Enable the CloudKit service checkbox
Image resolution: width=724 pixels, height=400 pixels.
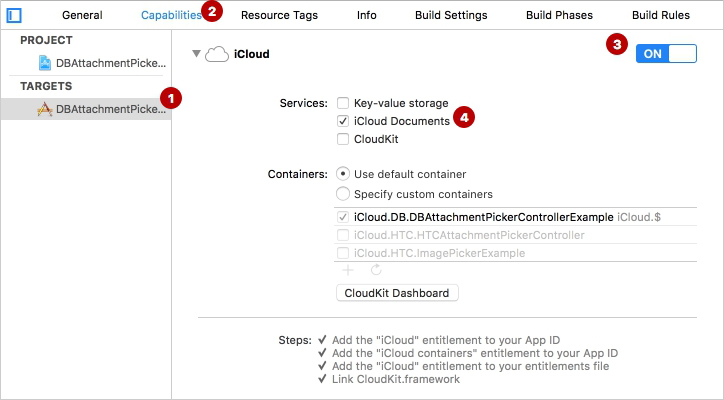point(343,139)
